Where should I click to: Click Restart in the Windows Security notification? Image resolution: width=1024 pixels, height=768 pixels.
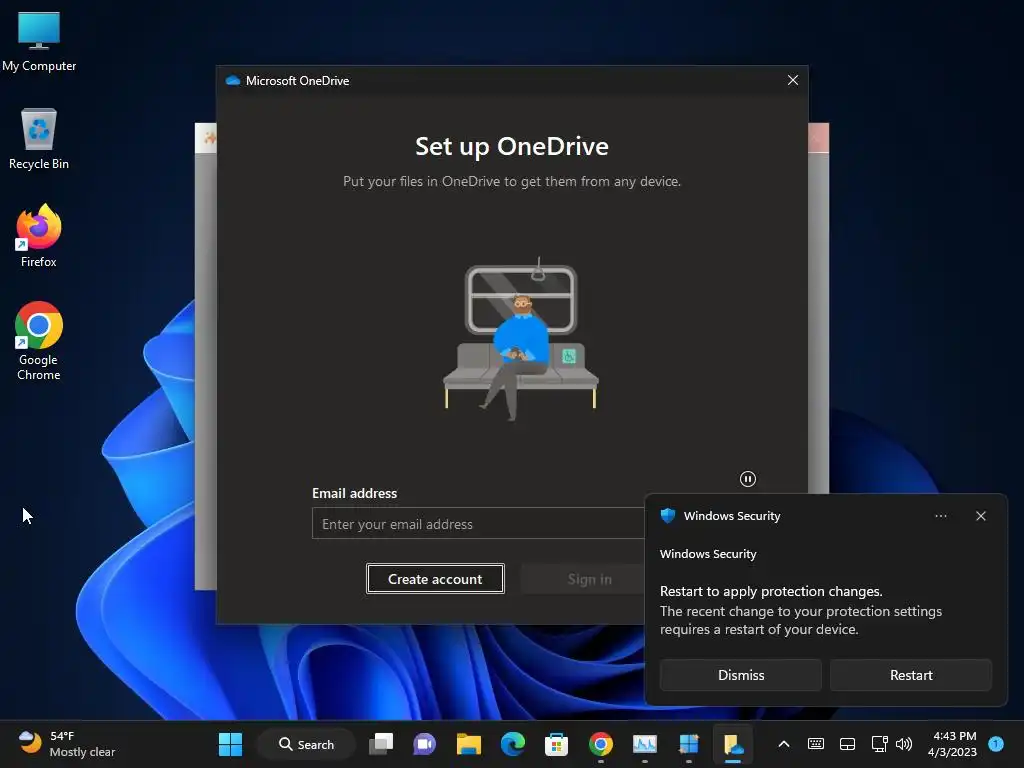(x=910, y=675)
